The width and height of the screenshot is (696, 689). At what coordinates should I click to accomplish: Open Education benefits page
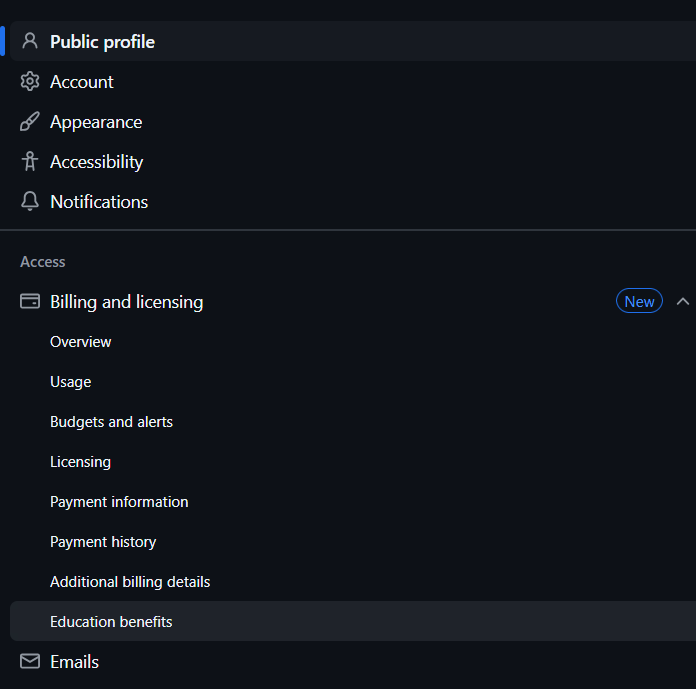[x=111, y=622]
